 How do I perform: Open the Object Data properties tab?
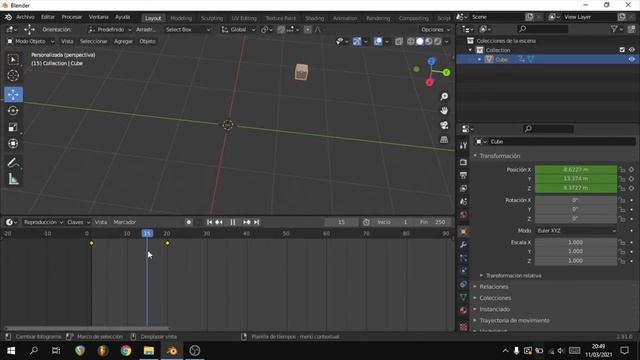(x=463, y=297)
